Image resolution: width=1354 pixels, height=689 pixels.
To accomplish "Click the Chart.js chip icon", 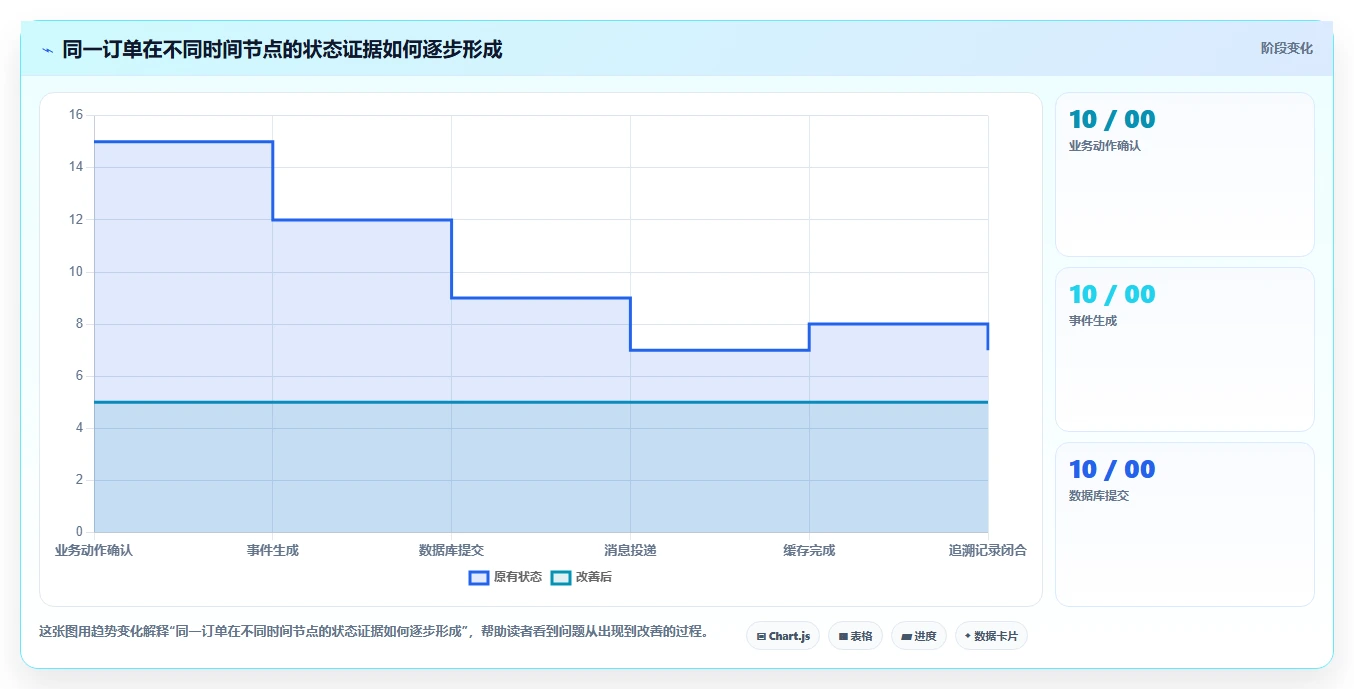I will pyautogui.click(x=762, y=636).
